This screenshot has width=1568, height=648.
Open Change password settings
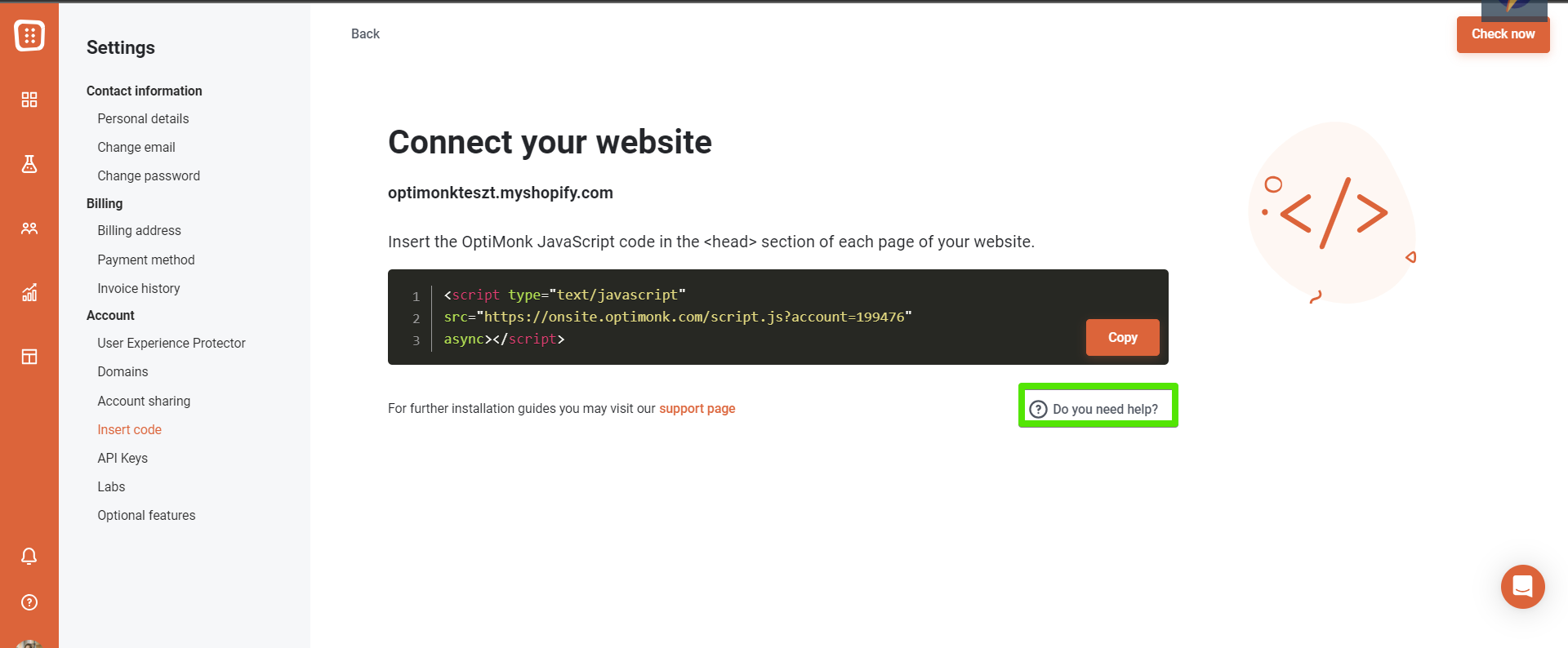(x=149, y=175)
